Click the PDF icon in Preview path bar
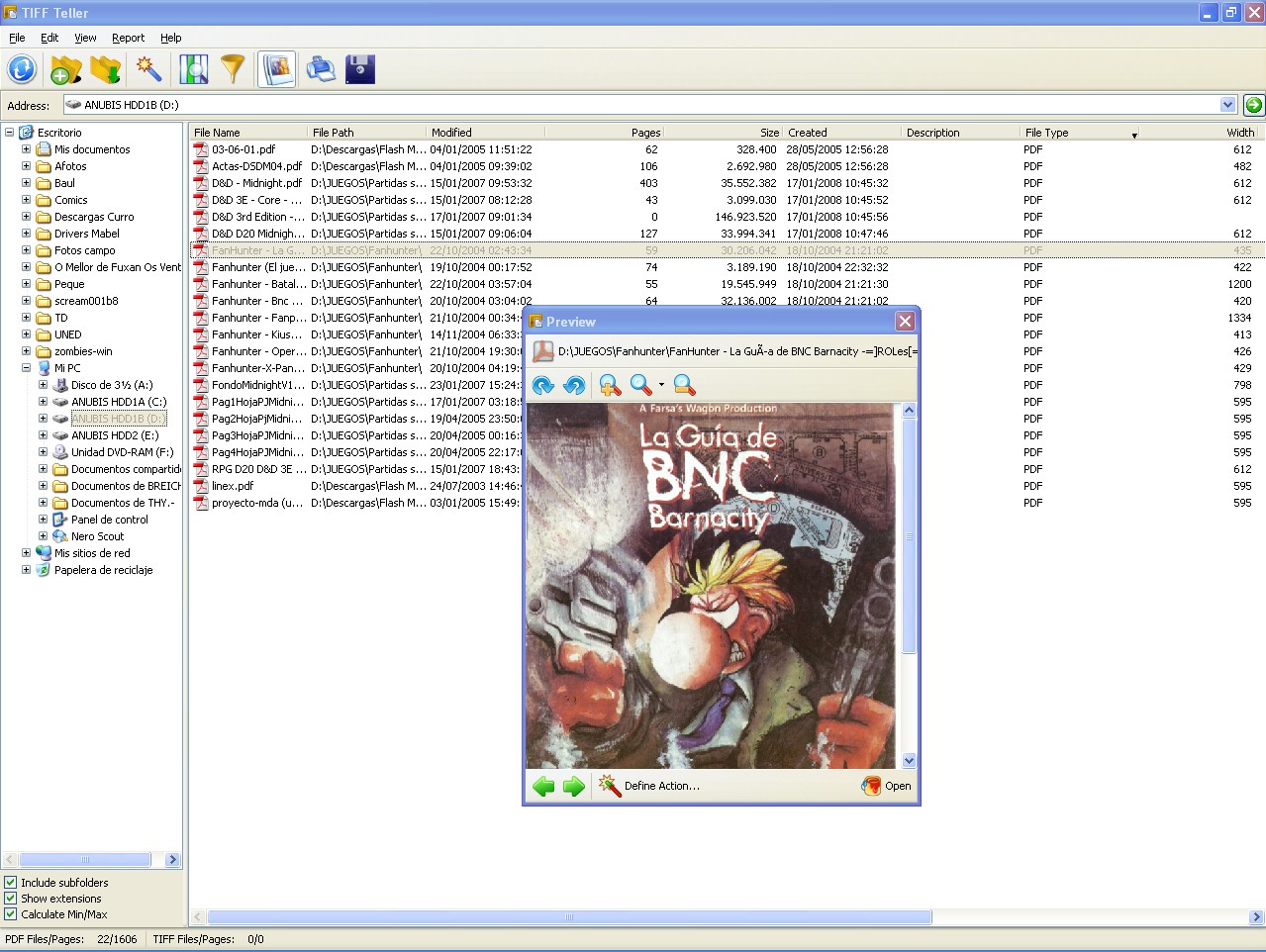This screenshot has height=952, width=1266. coord(543,351)
